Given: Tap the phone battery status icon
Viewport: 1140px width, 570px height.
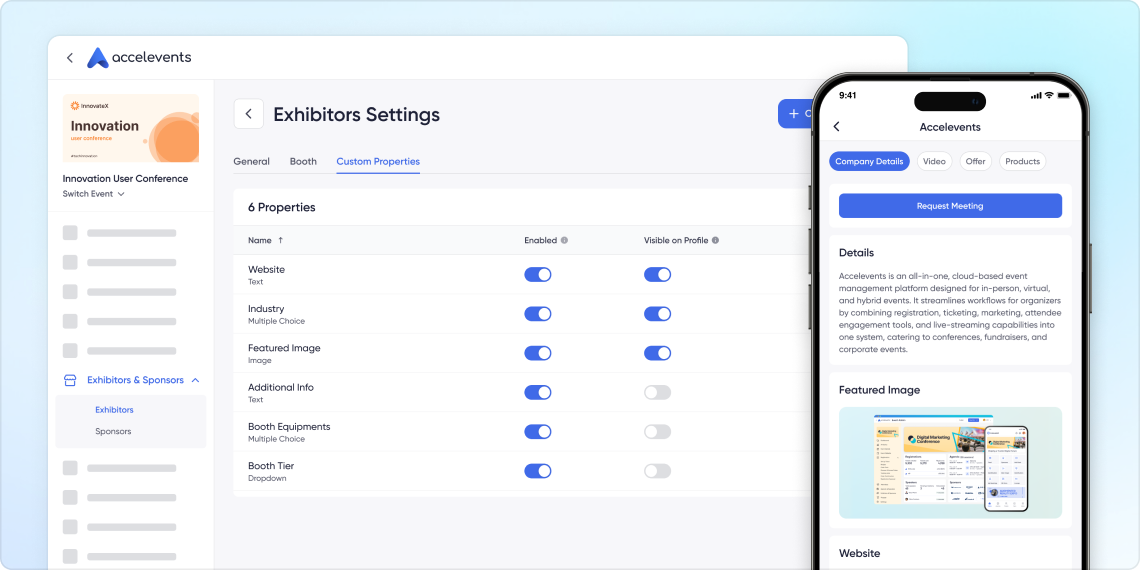Looking at the screenshot, I should pyautogui.click(x=1064, y=95).
